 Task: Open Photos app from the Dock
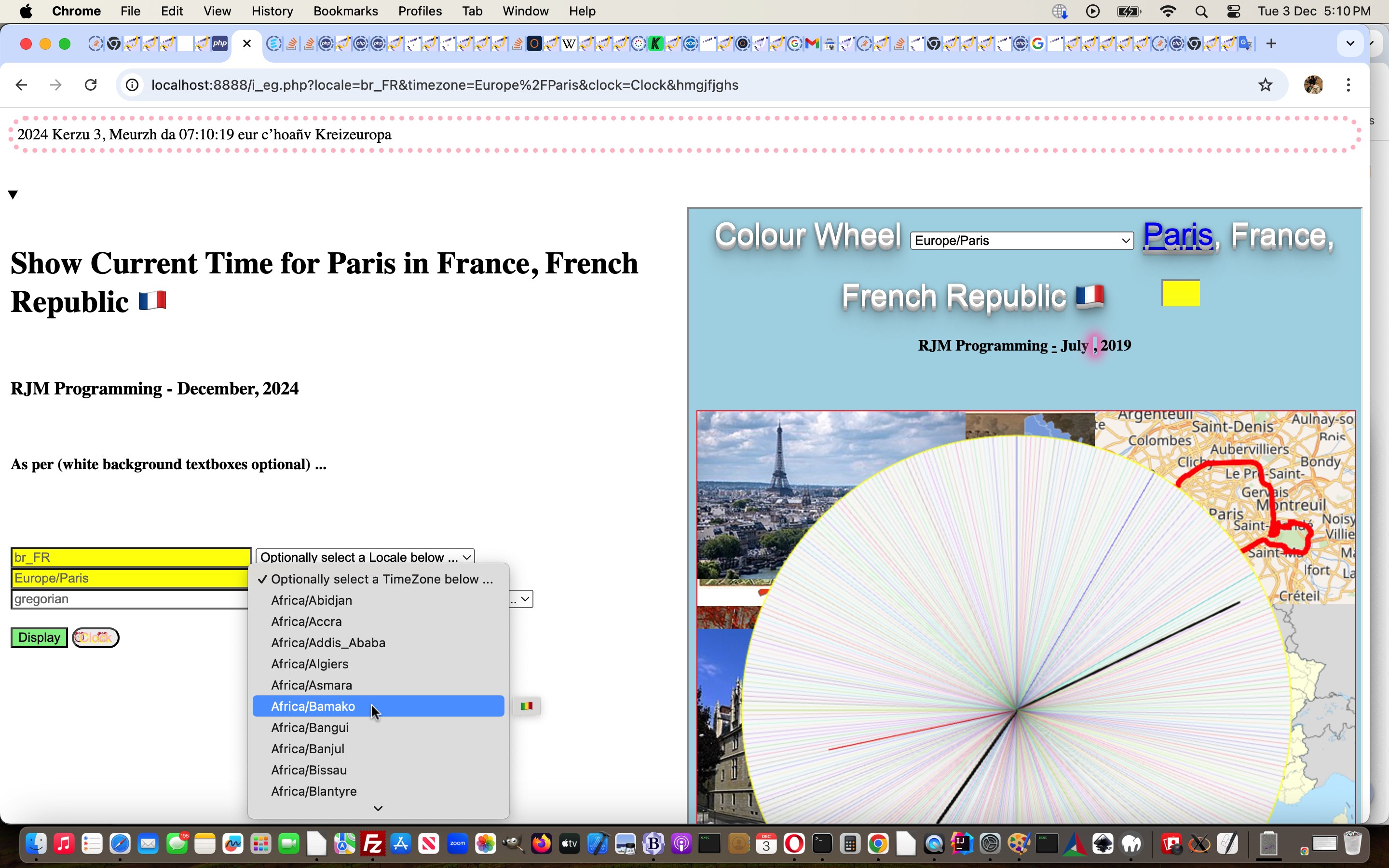click(486, 844)
